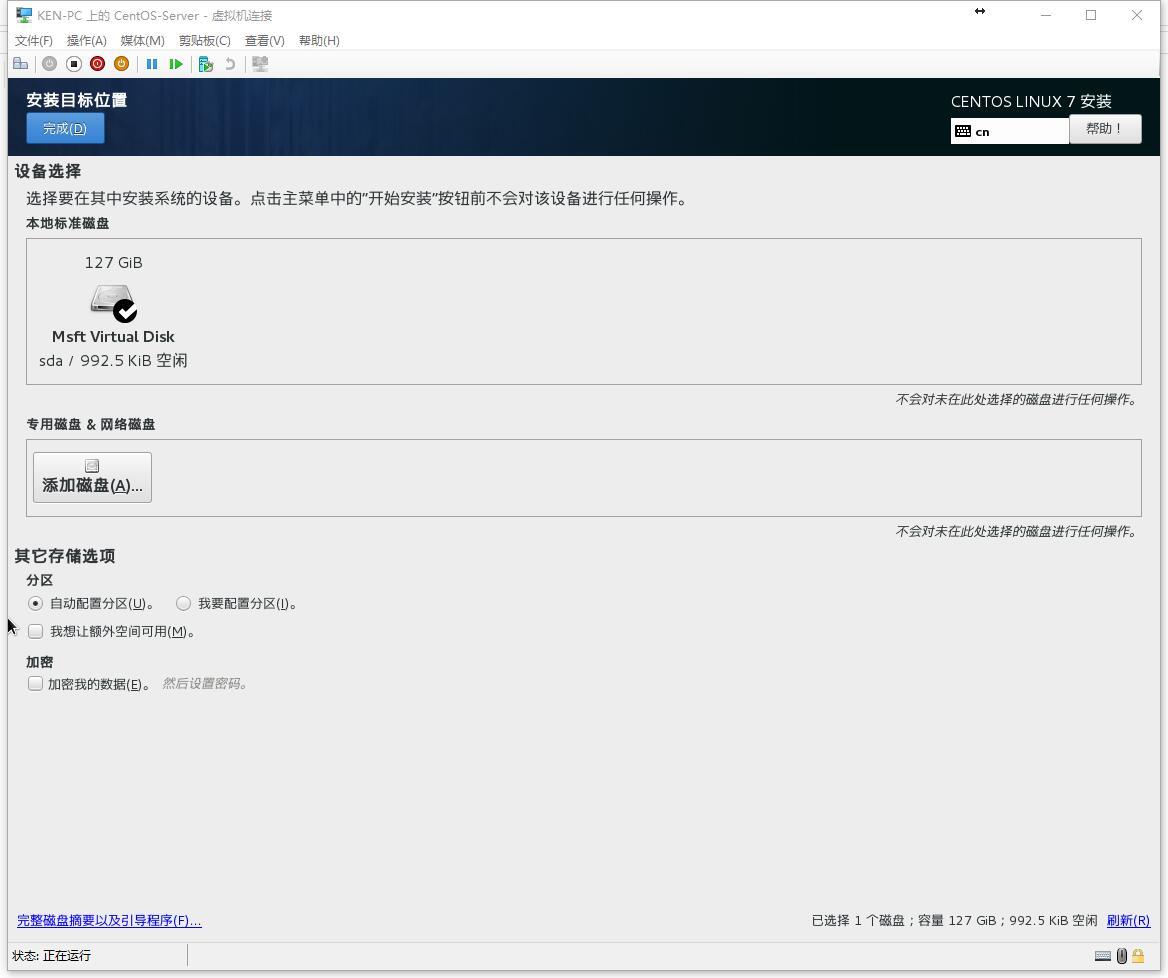Tick 加密我的数据 encryption checkbox
This screenshot has height=978, width=1168.
[35, 684]
